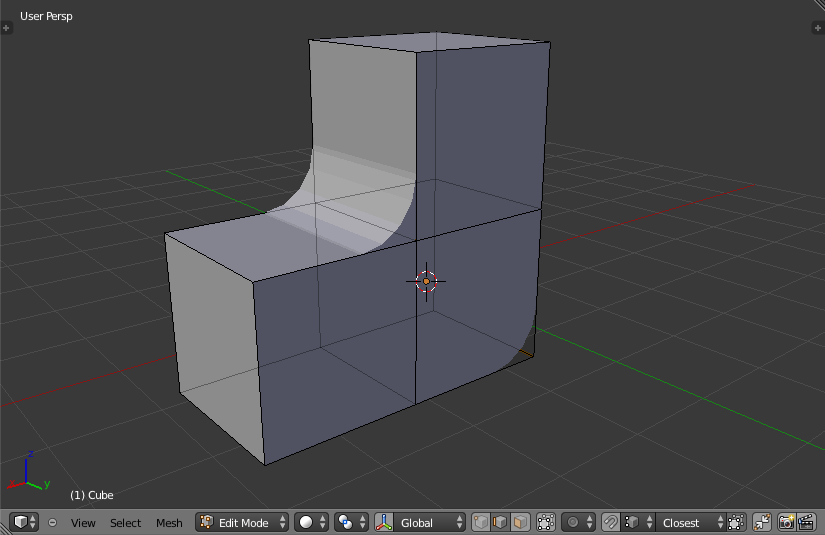Switch to edge select mode

click(x=500, y=522)
